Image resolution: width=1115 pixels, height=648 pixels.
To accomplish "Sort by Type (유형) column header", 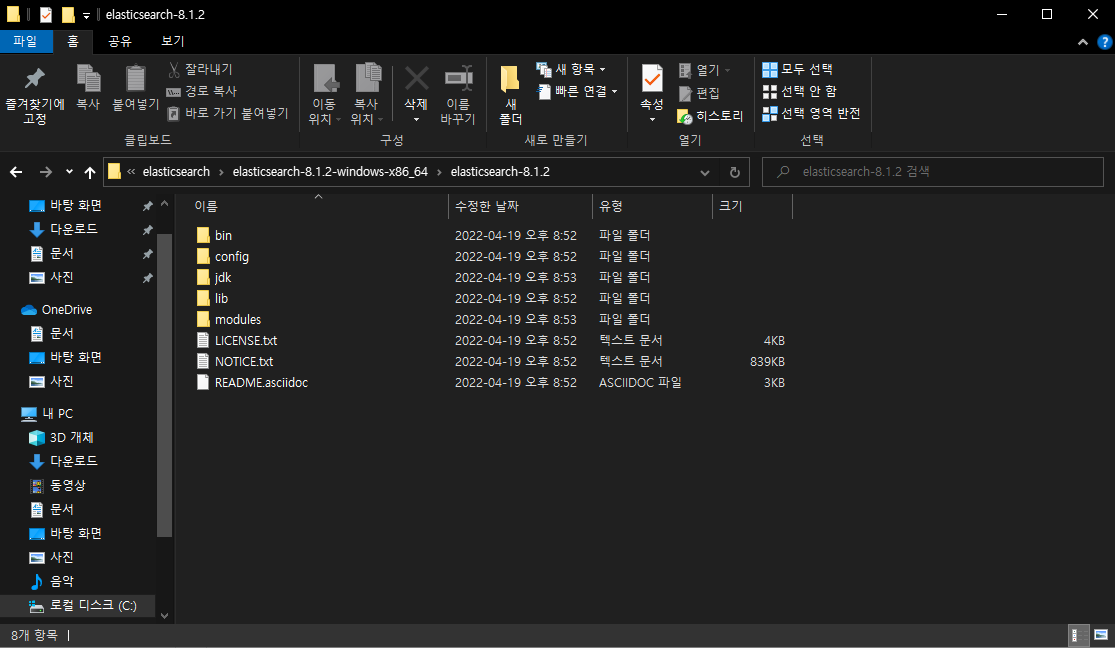I will (x=611, y=206).
